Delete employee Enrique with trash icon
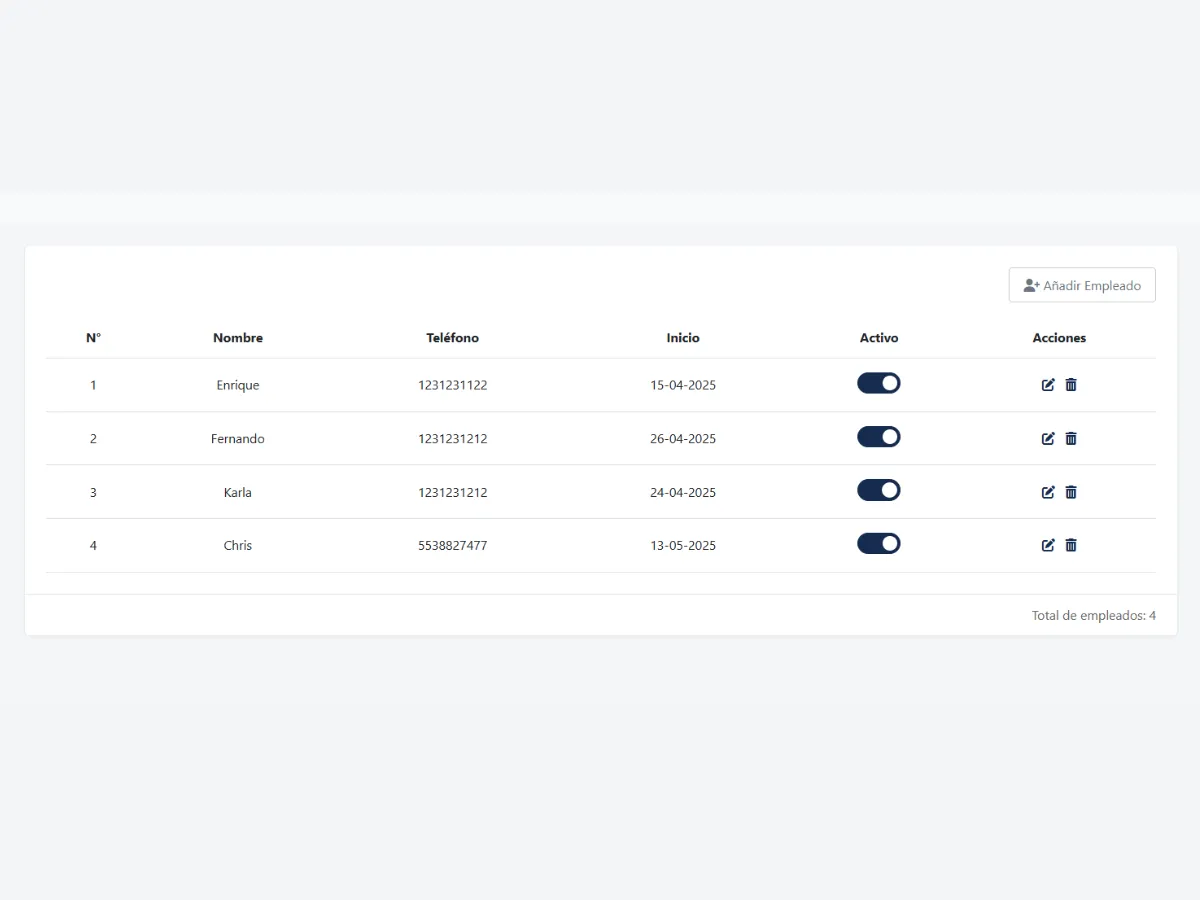 1071,385
